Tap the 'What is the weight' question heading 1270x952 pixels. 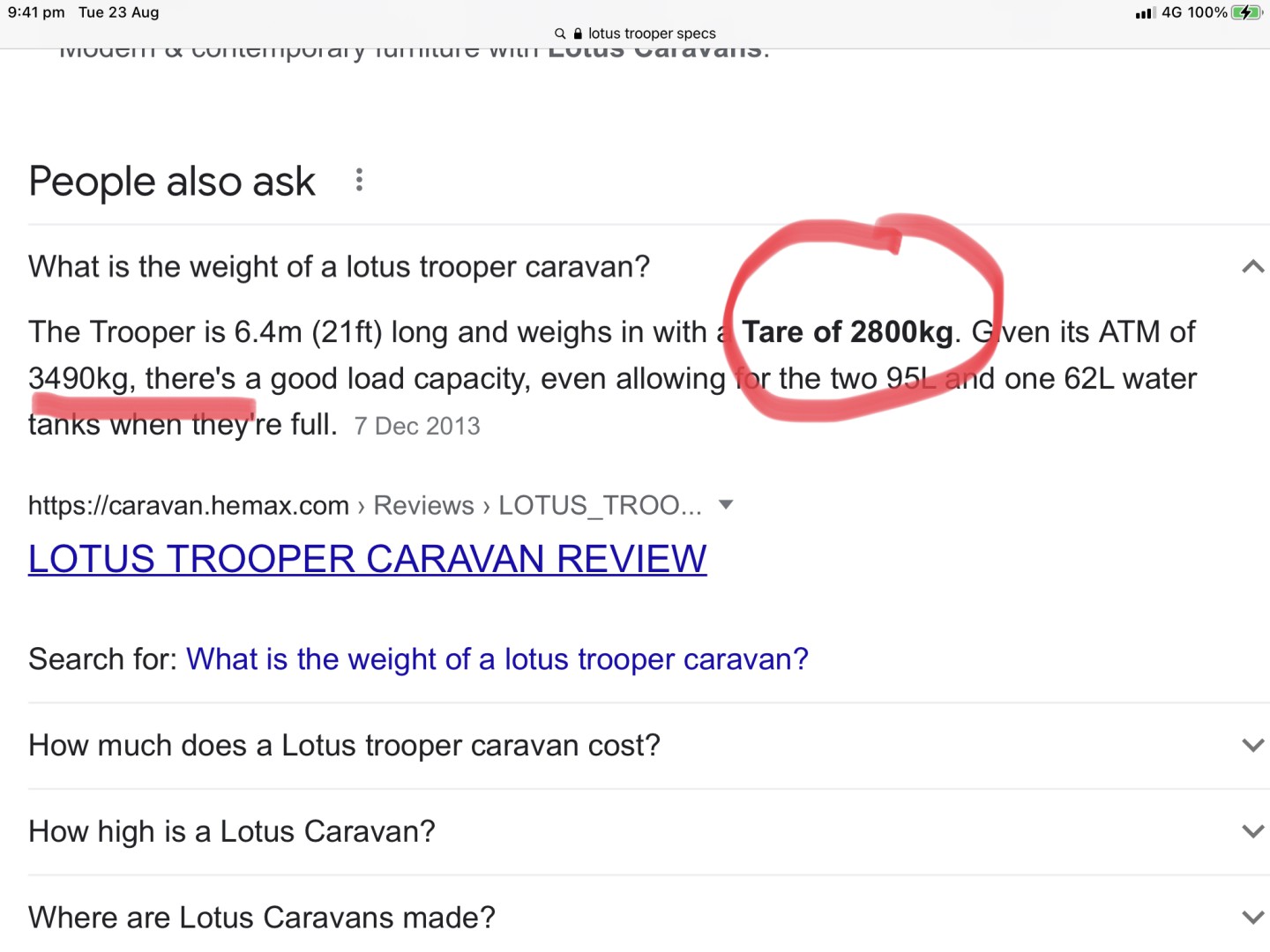(339, 266)
